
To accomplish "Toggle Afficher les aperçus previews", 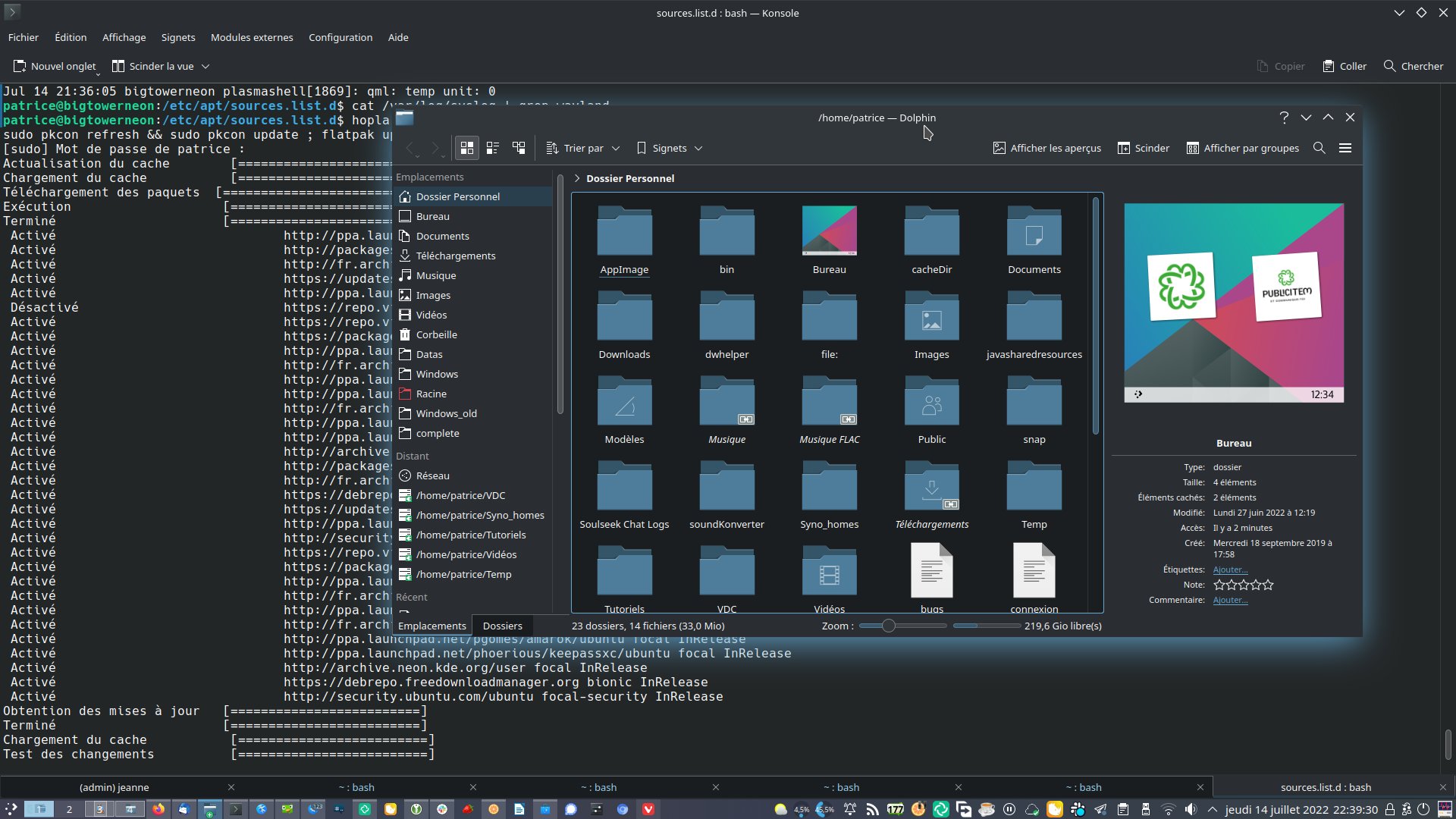I will point(1046,148).
